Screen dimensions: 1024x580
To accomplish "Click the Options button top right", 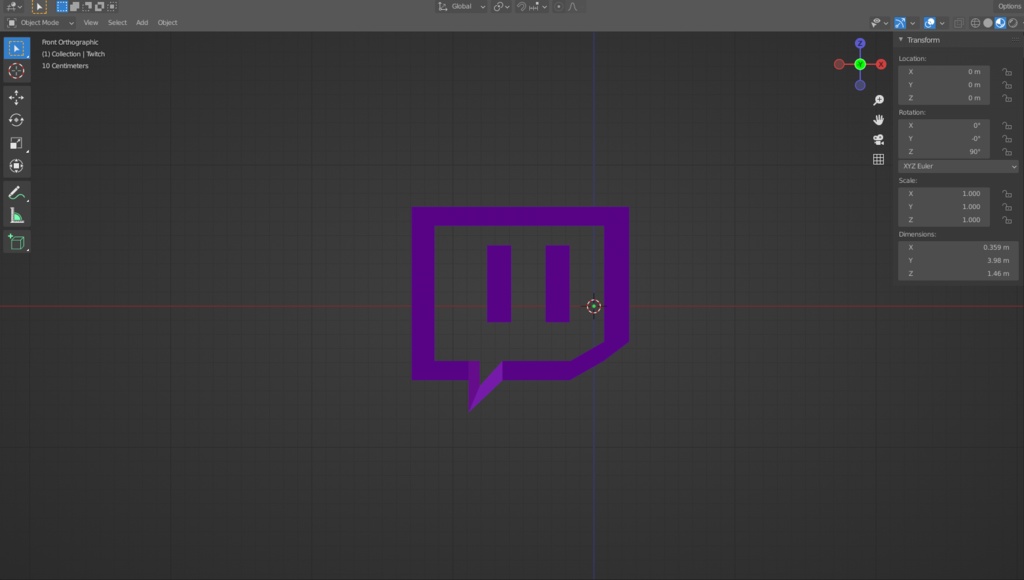I will point(1010,5).
